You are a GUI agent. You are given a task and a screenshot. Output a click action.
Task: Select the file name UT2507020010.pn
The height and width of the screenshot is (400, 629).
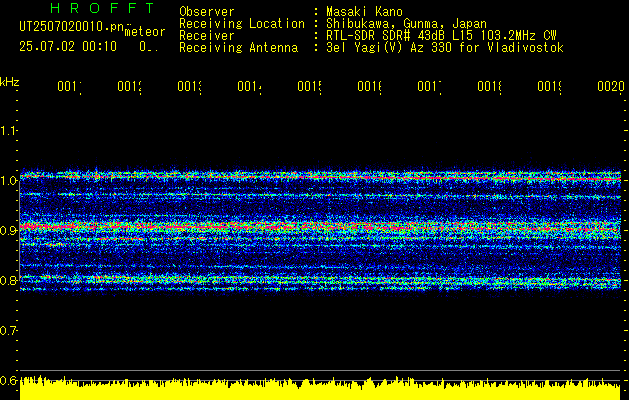click(71, 27)
